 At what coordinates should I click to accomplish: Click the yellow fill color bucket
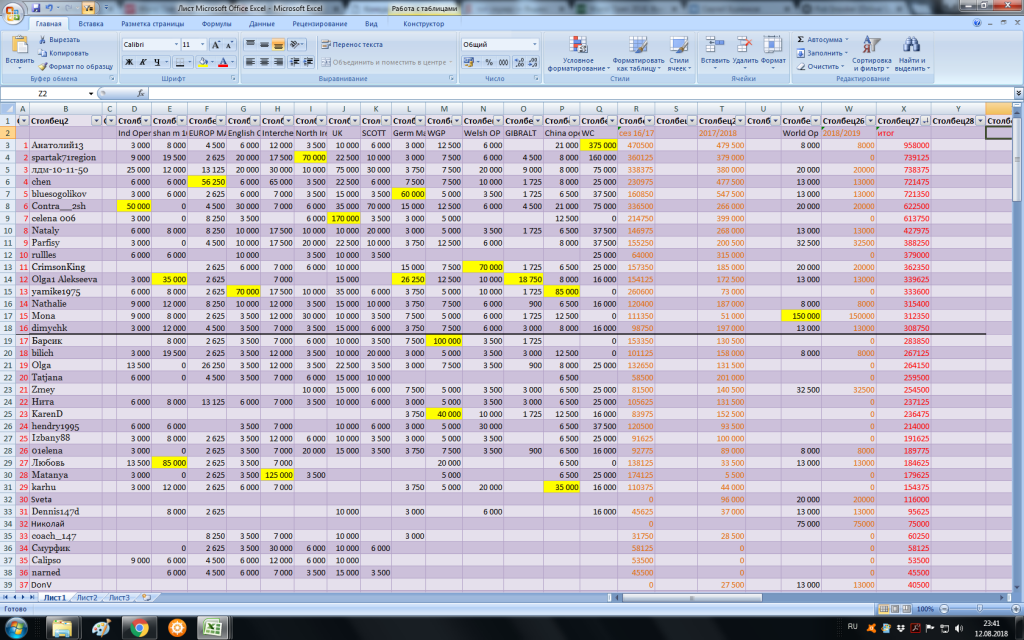(x=203, y=62)
